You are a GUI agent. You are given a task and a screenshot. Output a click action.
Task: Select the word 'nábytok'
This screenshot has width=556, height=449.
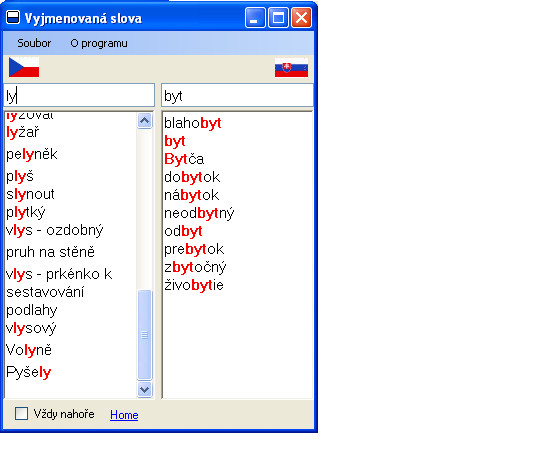tap(191, 195)
